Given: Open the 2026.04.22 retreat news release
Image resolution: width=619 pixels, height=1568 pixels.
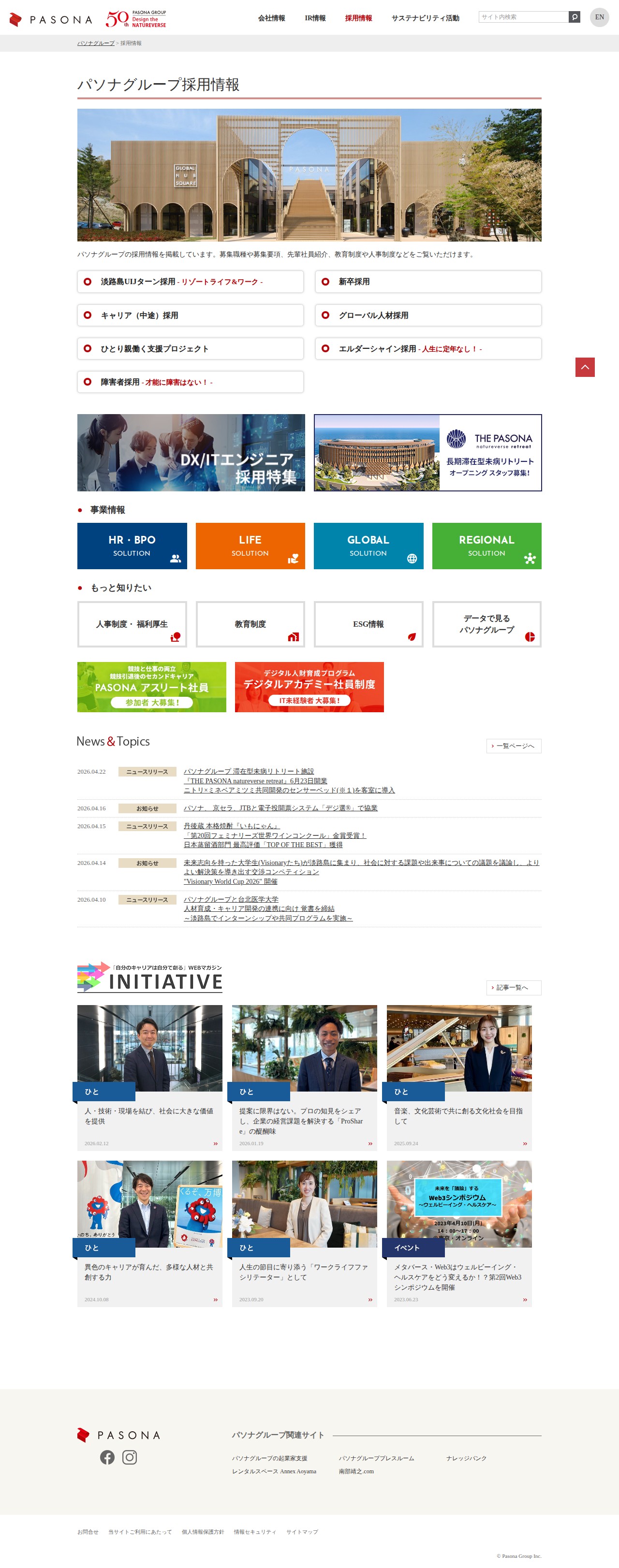Looking at the screenshot, I should click(x=289, y=780).
